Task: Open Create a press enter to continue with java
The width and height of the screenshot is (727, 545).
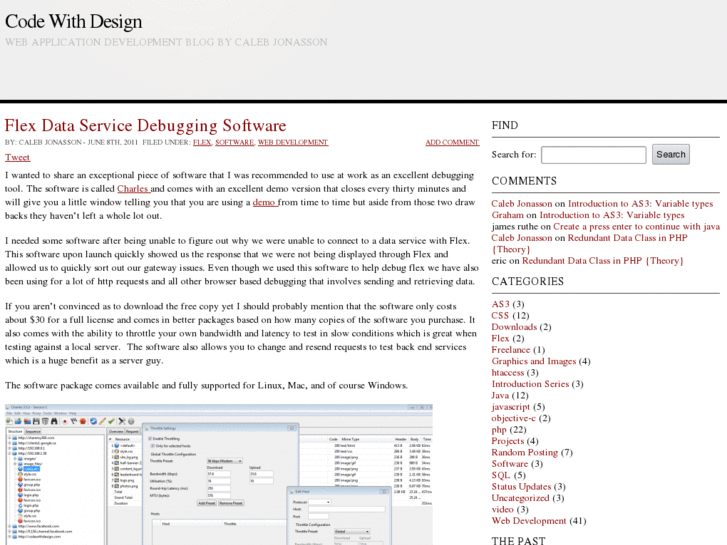Action: tap(636, 226)
